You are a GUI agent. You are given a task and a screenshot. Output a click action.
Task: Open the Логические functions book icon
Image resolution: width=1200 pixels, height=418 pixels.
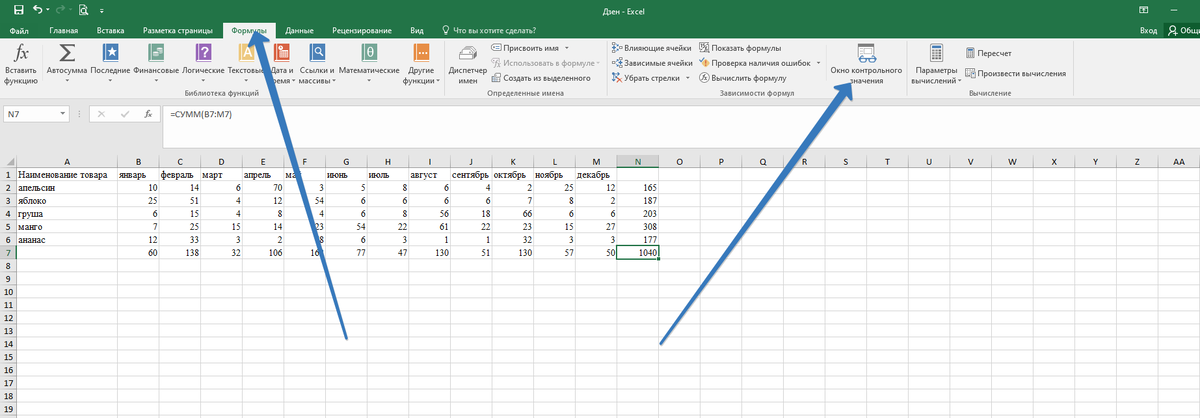click(x=203, y=54)
